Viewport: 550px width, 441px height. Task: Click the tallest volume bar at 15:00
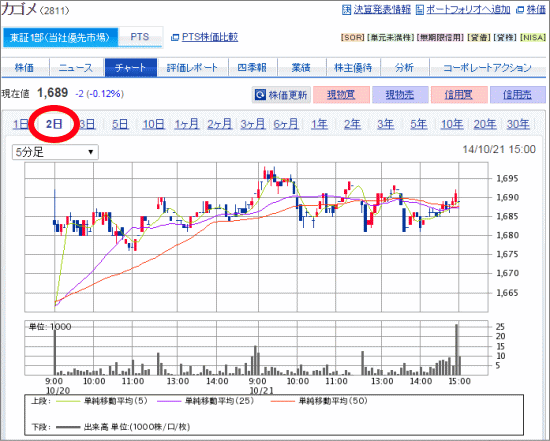(x=456, y=350)
